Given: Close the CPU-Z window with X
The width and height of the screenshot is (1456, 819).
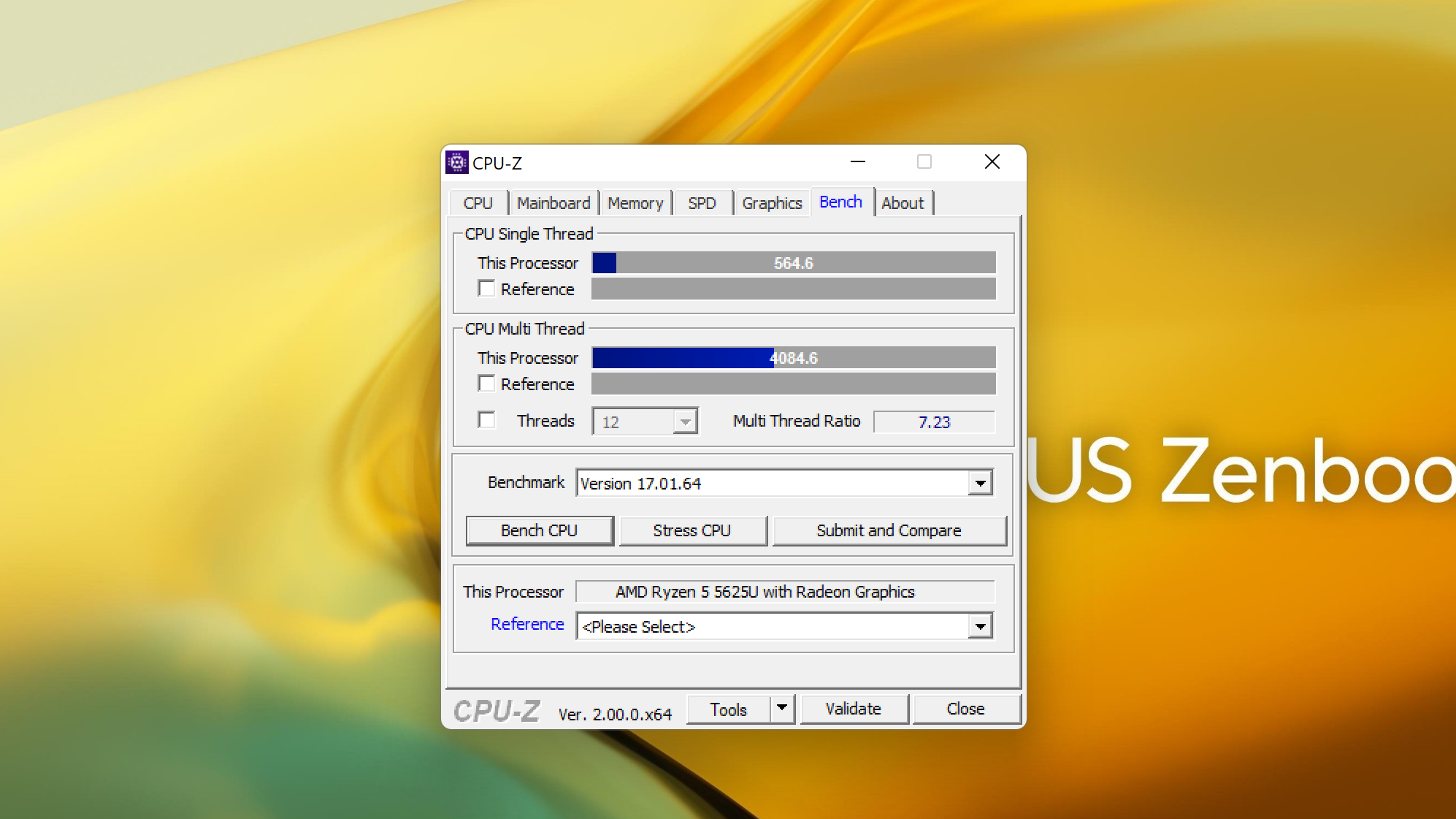Looking at the screenshot, I should tap(992, 161).
